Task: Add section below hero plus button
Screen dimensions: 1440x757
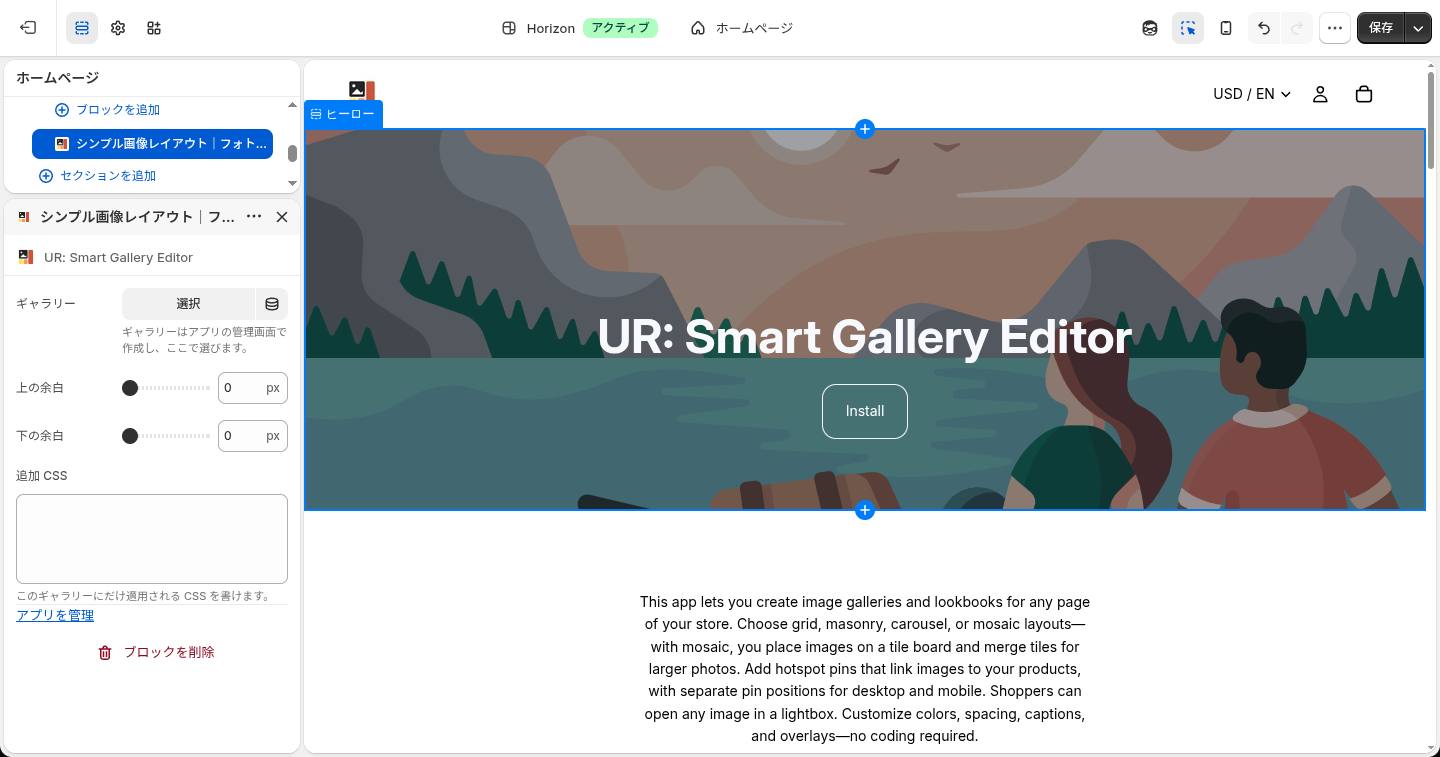Action: point(865,511)
